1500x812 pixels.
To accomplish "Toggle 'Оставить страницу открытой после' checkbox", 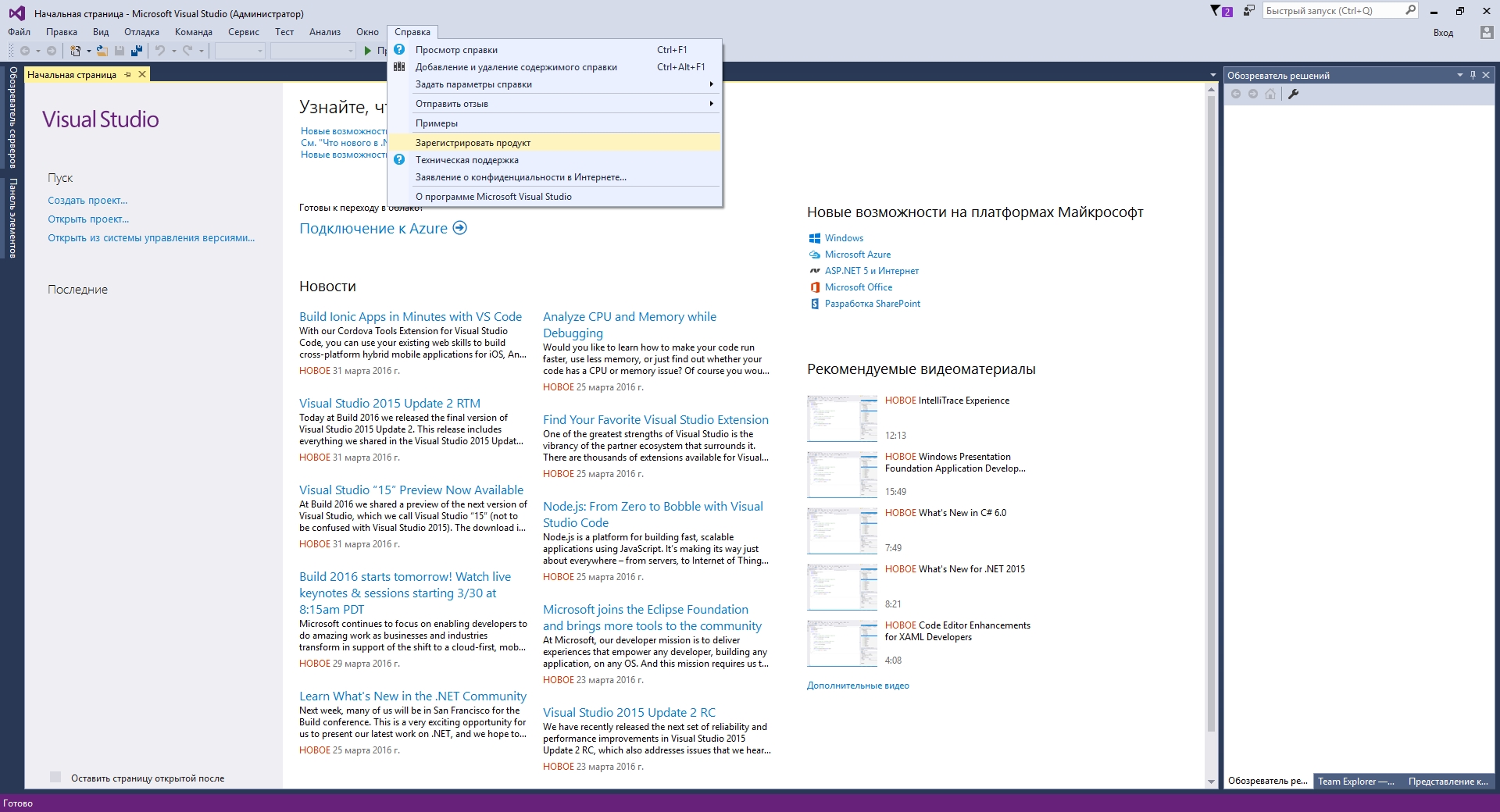I will click(55, 777).
